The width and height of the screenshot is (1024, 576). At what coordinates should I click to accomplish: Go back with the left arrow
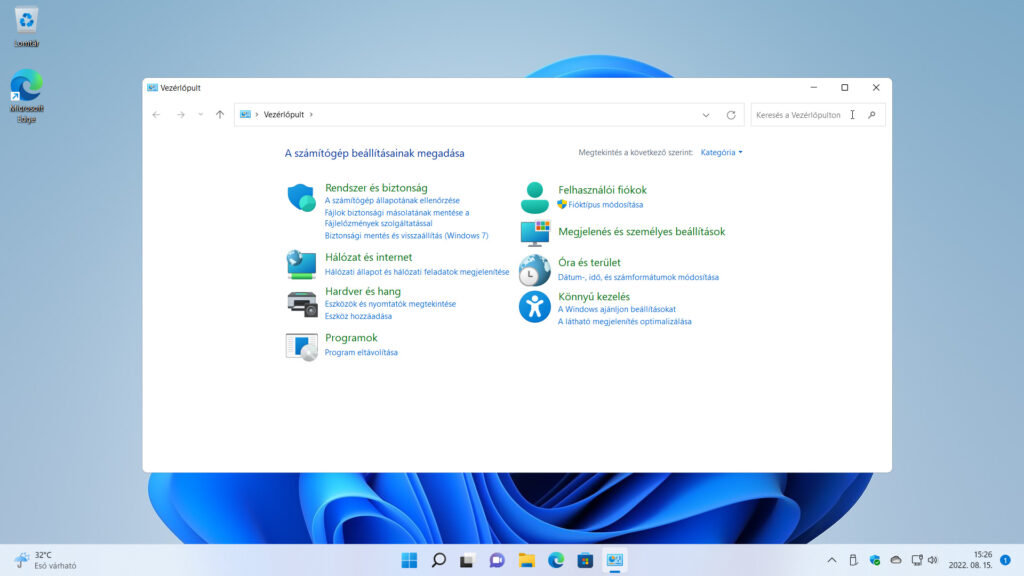[x=156, y=115]
